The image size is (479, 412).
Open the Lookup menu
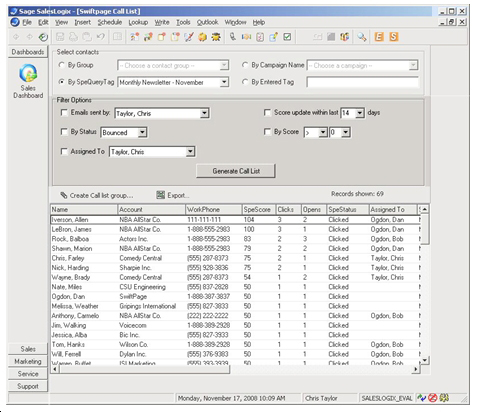point(138,22)
